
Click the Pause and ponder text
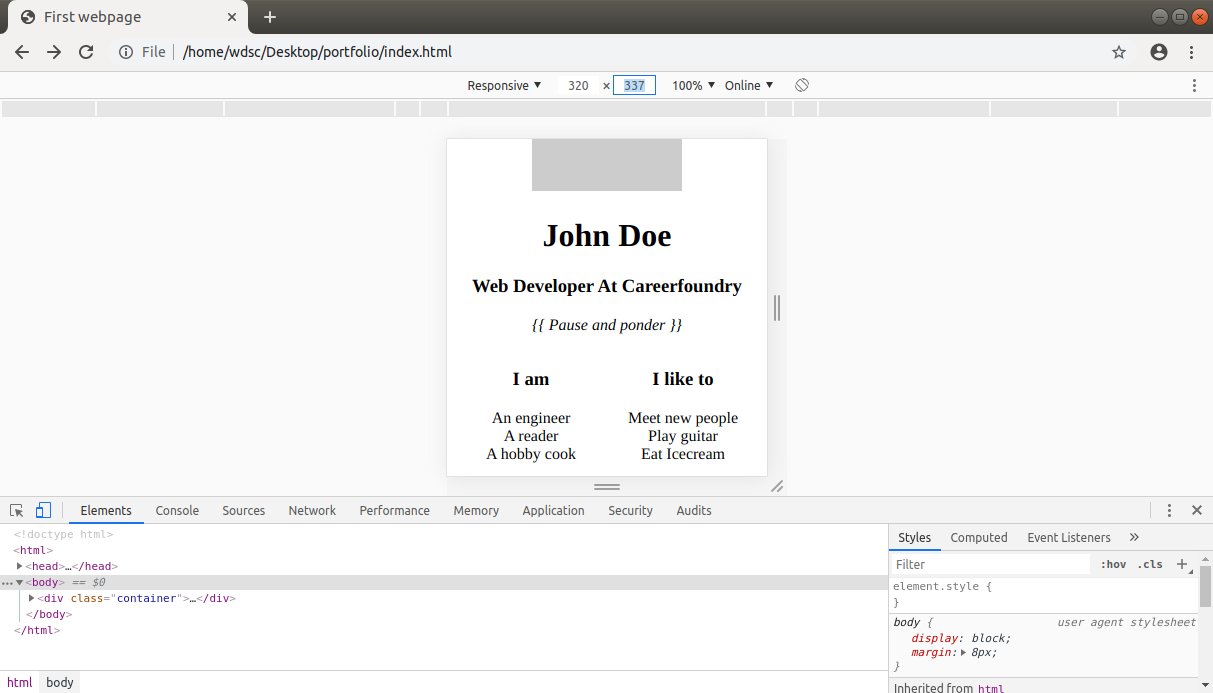click(x=607, y=325)
